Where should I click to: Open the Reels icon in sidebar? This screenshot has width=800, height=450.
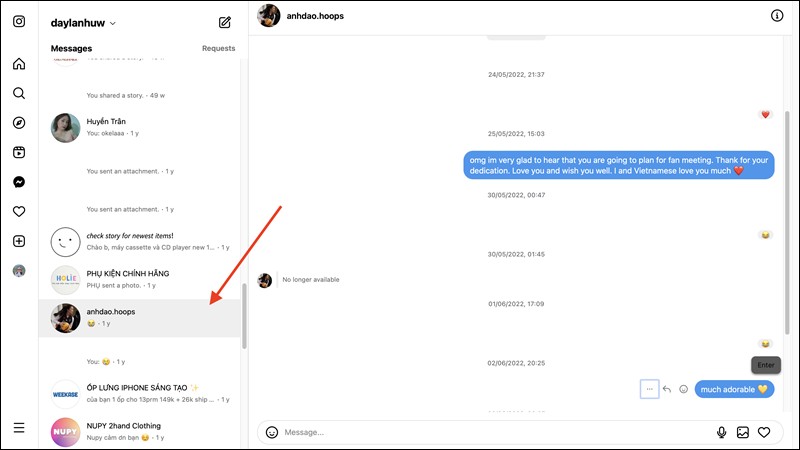(19, 153)
